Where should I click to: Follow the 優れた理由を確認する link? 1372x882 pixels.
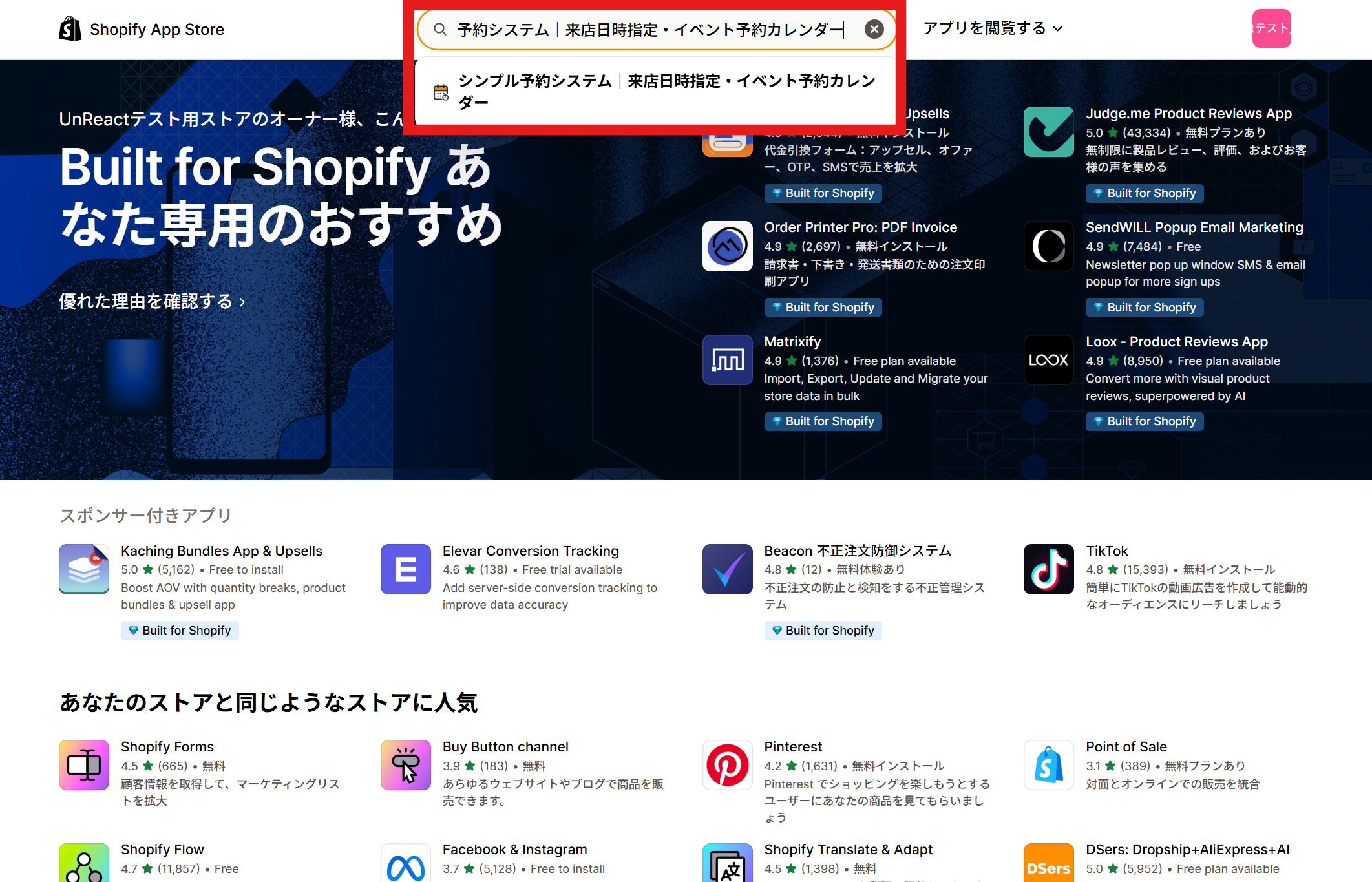(x=153, y=301)
